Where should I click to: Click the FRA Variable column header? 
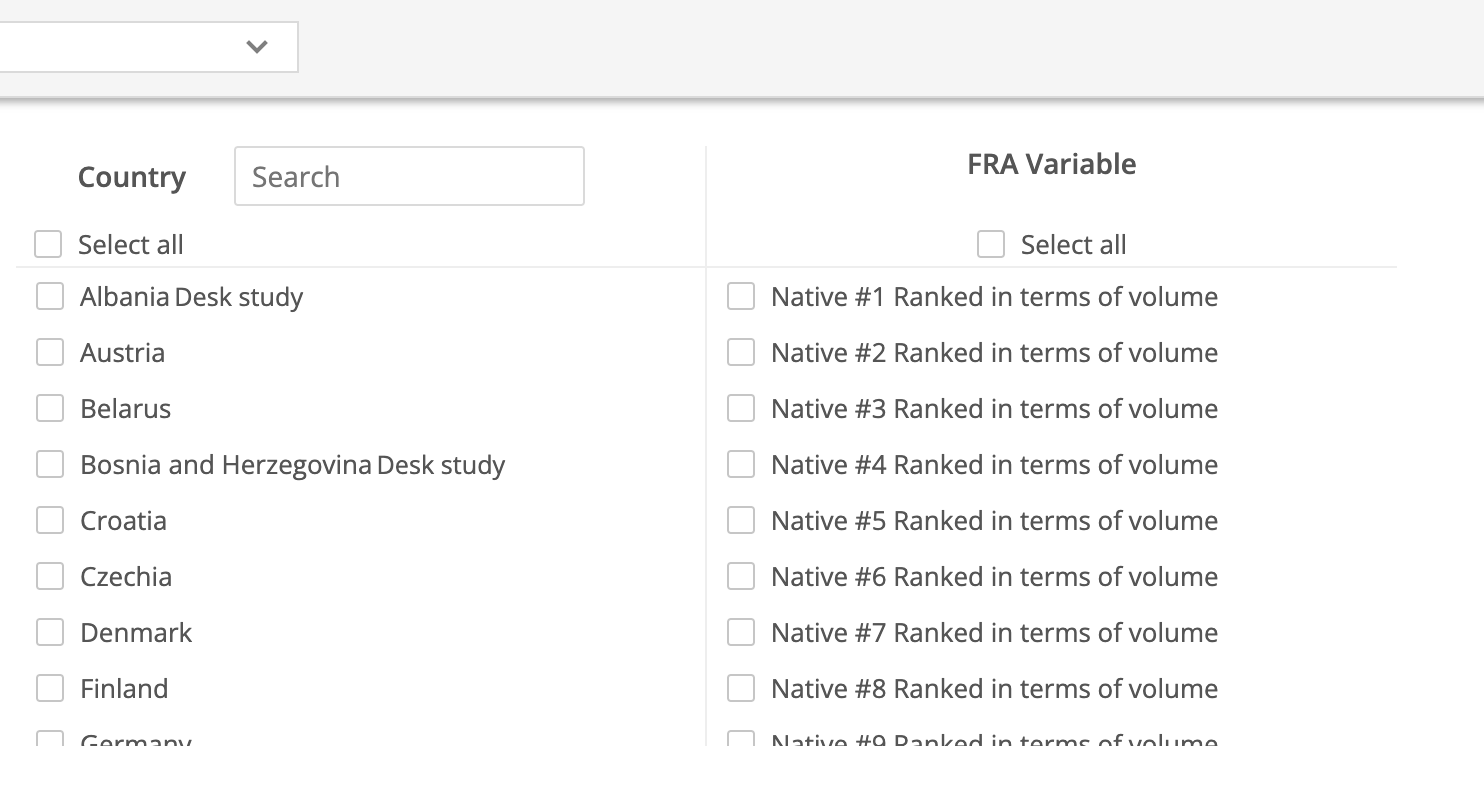[x=1050, y=163]
